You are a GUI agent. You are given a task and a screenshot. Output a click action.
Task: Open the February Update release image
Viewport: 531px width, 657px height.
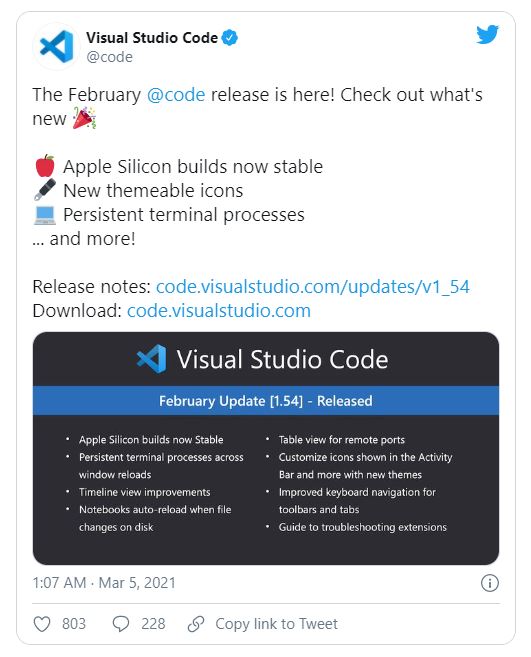point(266,448)
